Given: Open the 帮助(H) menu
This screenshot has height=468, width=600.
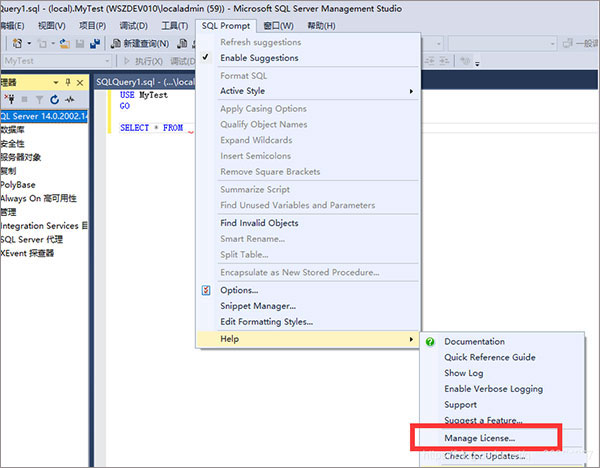Looking at the screenshot, I should coord(321,26).
